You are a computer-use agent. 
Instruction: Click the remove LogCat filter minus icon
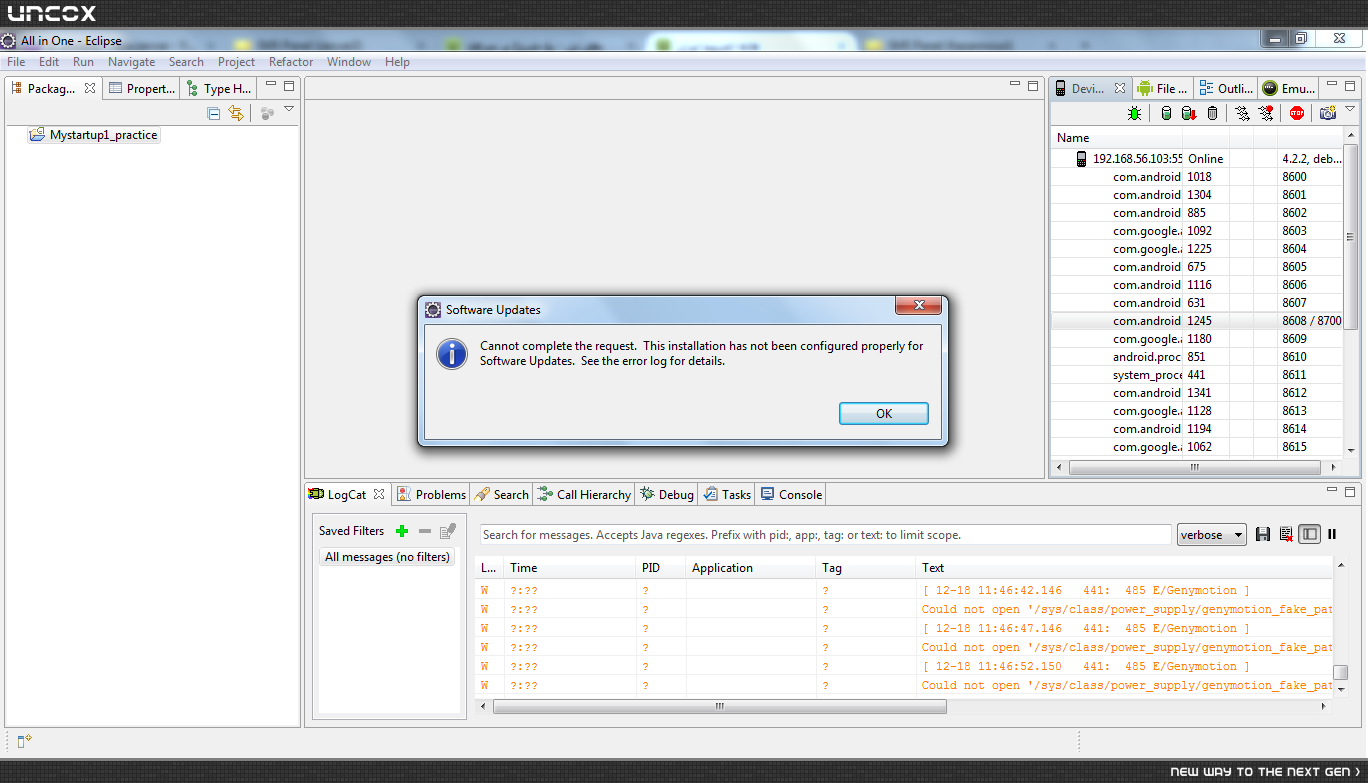425,531
